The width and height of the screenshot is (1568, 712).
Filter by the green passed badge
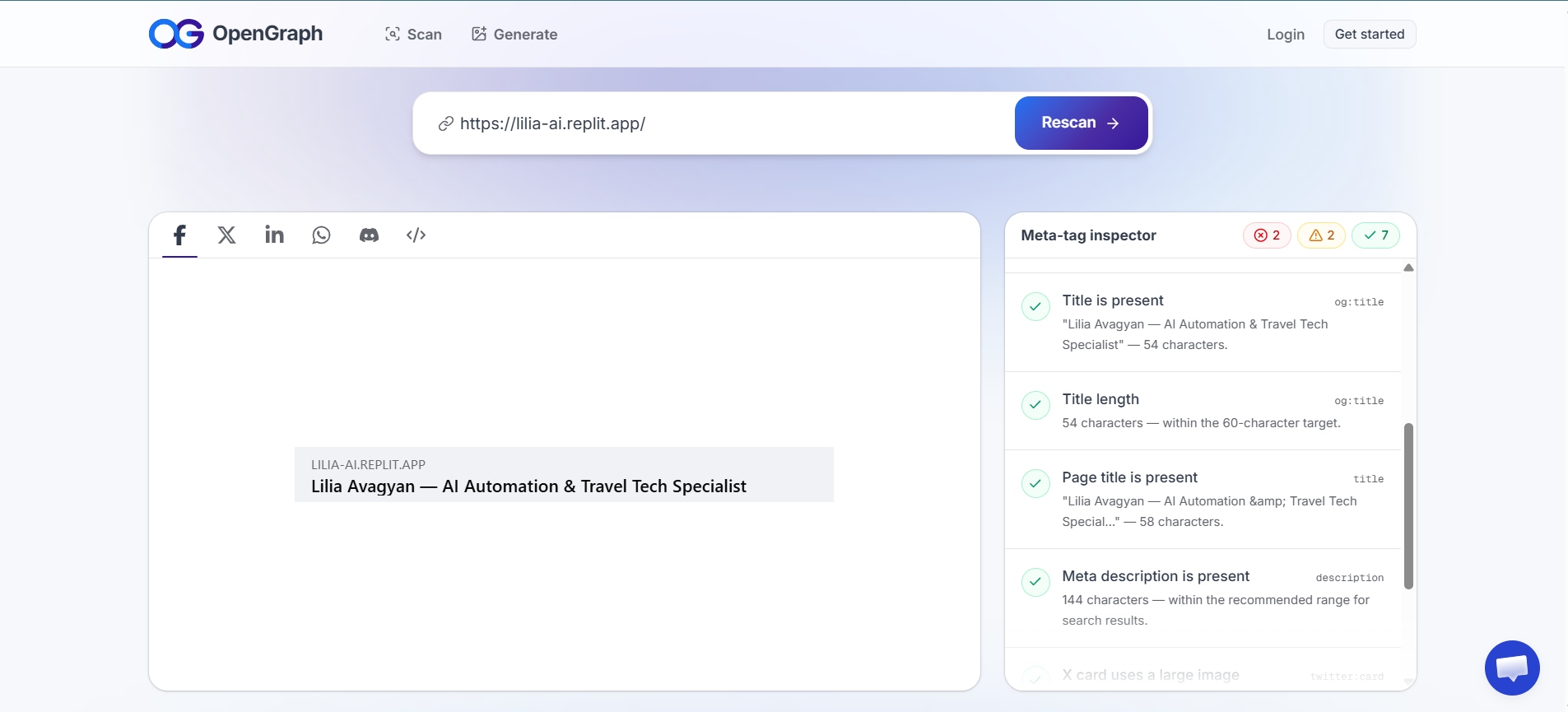pos(1375,235)
